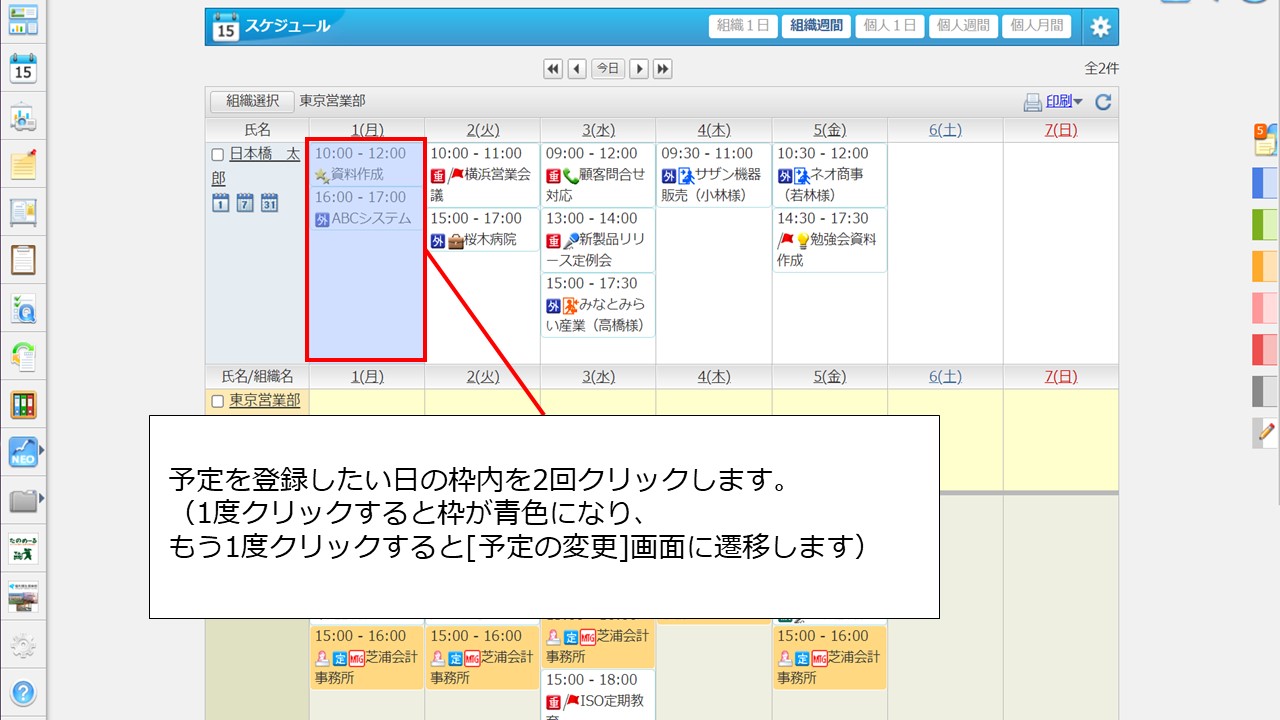Viewport: 1280px width, 720px height.
Task: Click the 31 monthly view icon under 日本橋 太郎
Action: (x=269, y=203)
